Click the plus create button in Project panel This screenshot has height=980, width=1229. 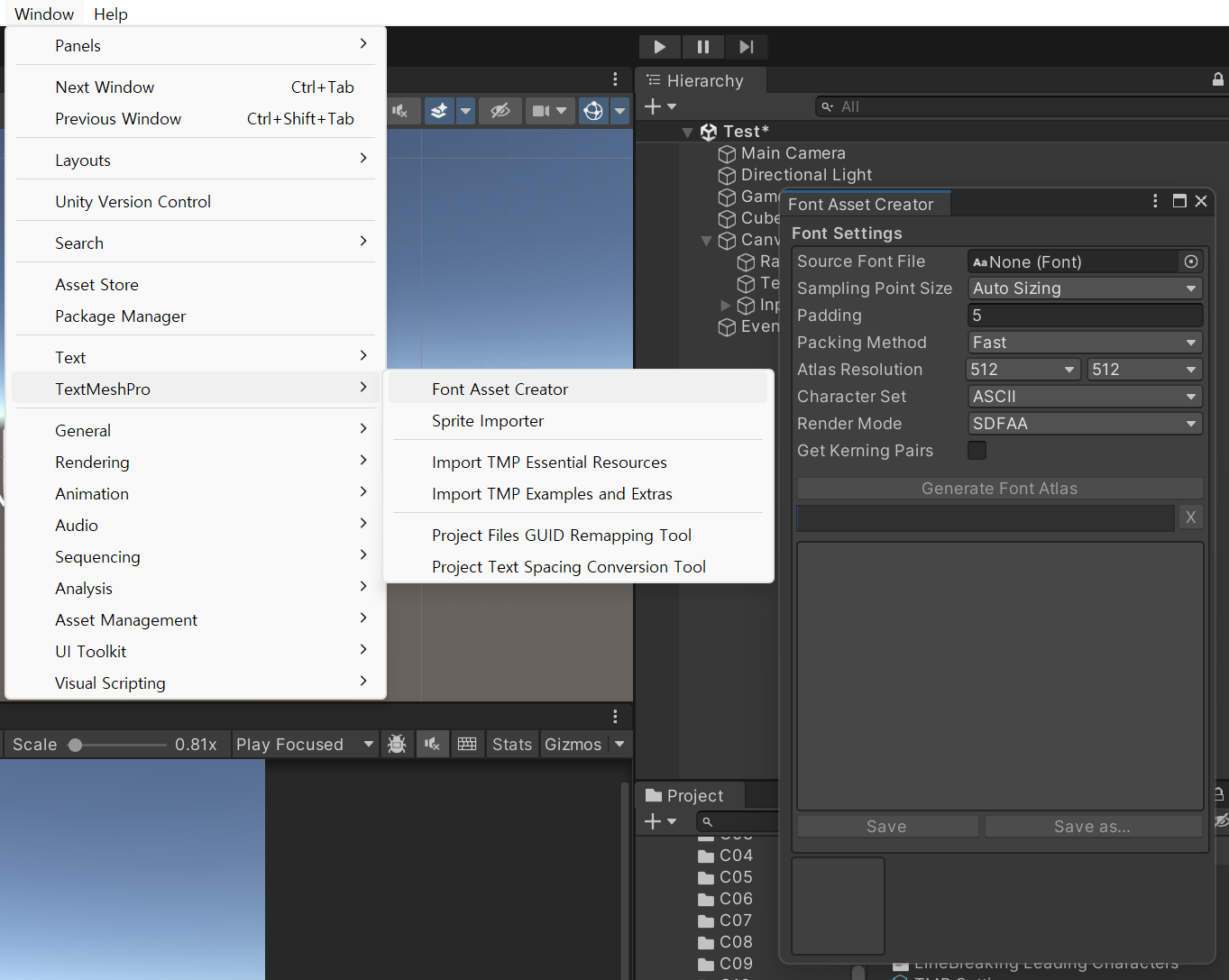coord(660,821)
